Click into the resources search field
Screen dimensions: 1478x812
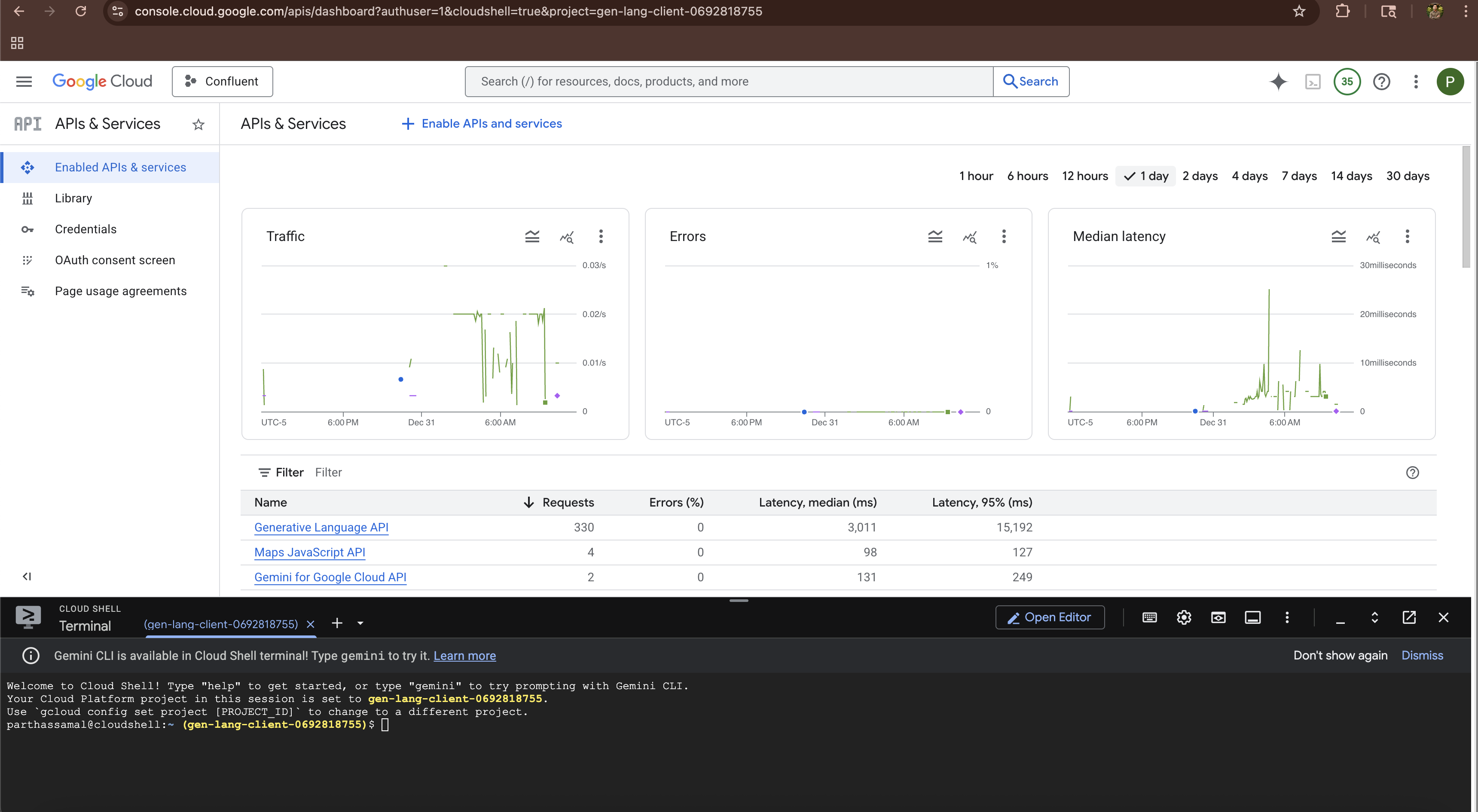[x=729, y=82]
